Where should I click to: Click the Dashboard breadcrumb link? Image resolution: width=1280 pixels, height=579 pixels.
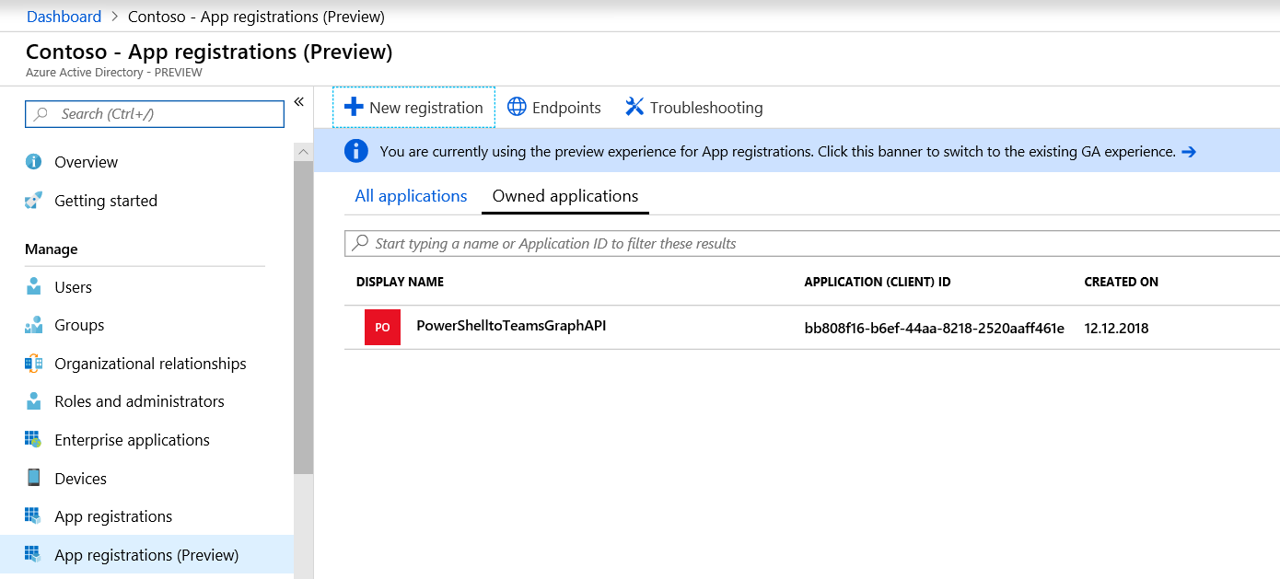[64, 16]
